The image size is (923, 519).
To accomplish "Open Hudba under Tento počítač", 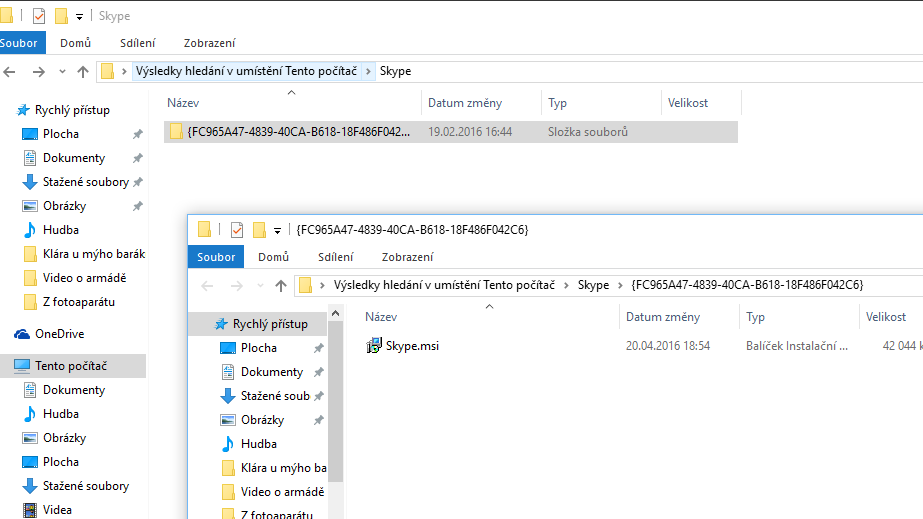I will pyautogui.click(x=61, y=414).
